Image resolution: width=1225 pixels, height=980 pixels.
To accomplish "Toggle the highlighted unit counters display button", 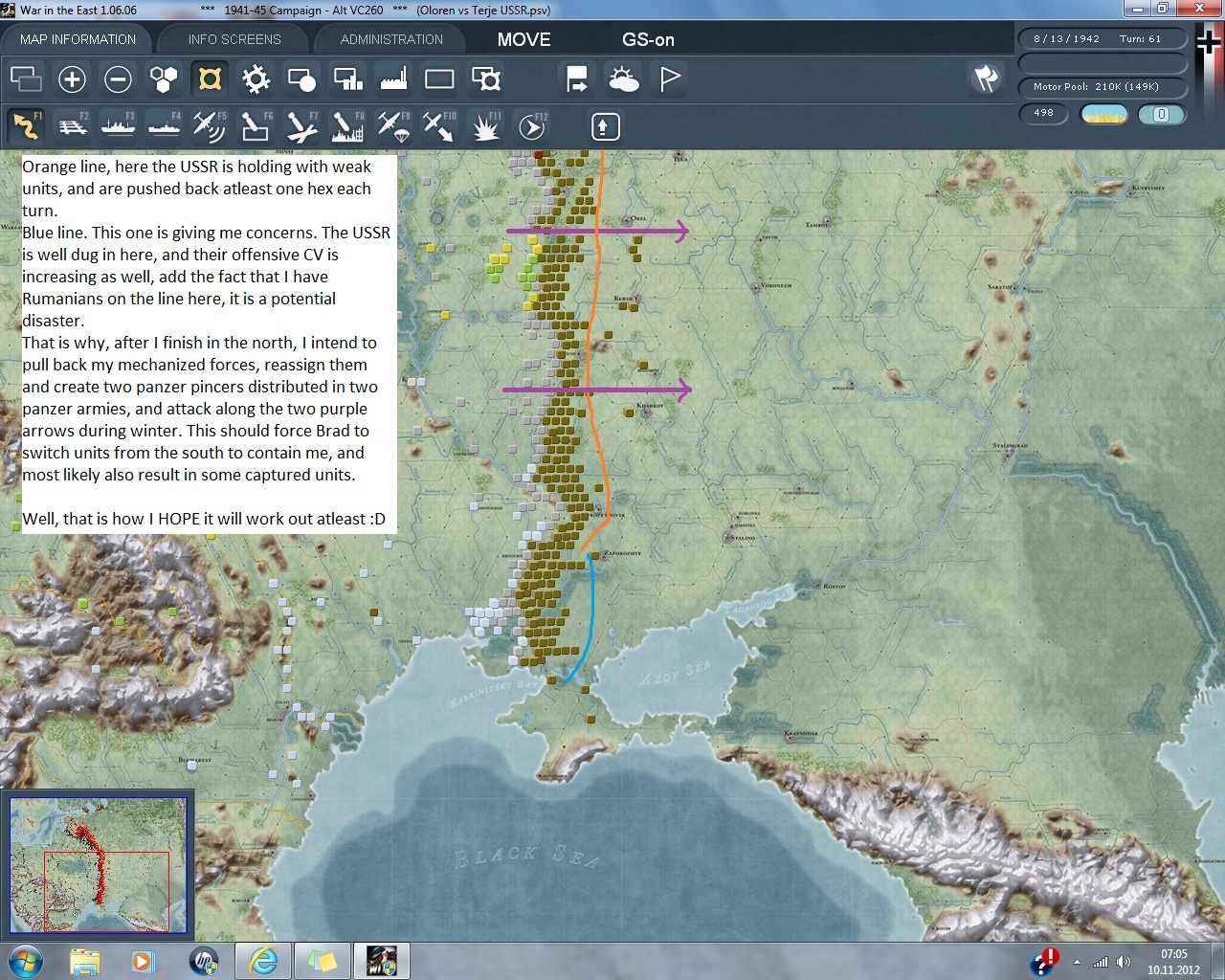I will pyautogui.click(x=210, y=79).
